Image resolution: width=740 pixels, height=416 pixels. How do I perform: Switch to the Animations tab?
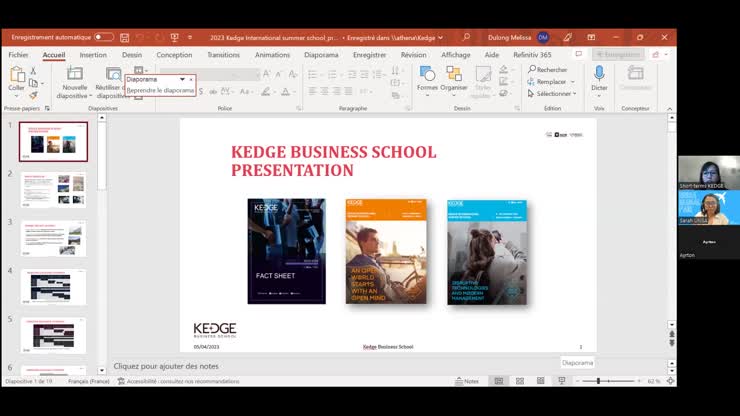click(x=272, y=55)
